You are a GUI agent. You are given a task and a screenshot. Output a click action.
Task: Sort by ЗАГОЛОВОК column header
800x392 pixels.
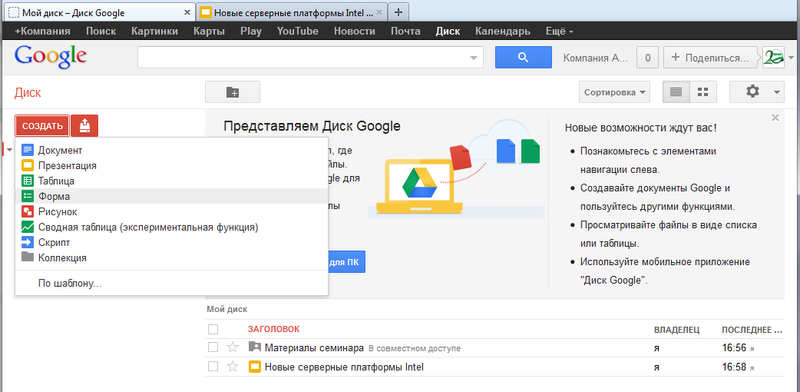tap(273, 329)
